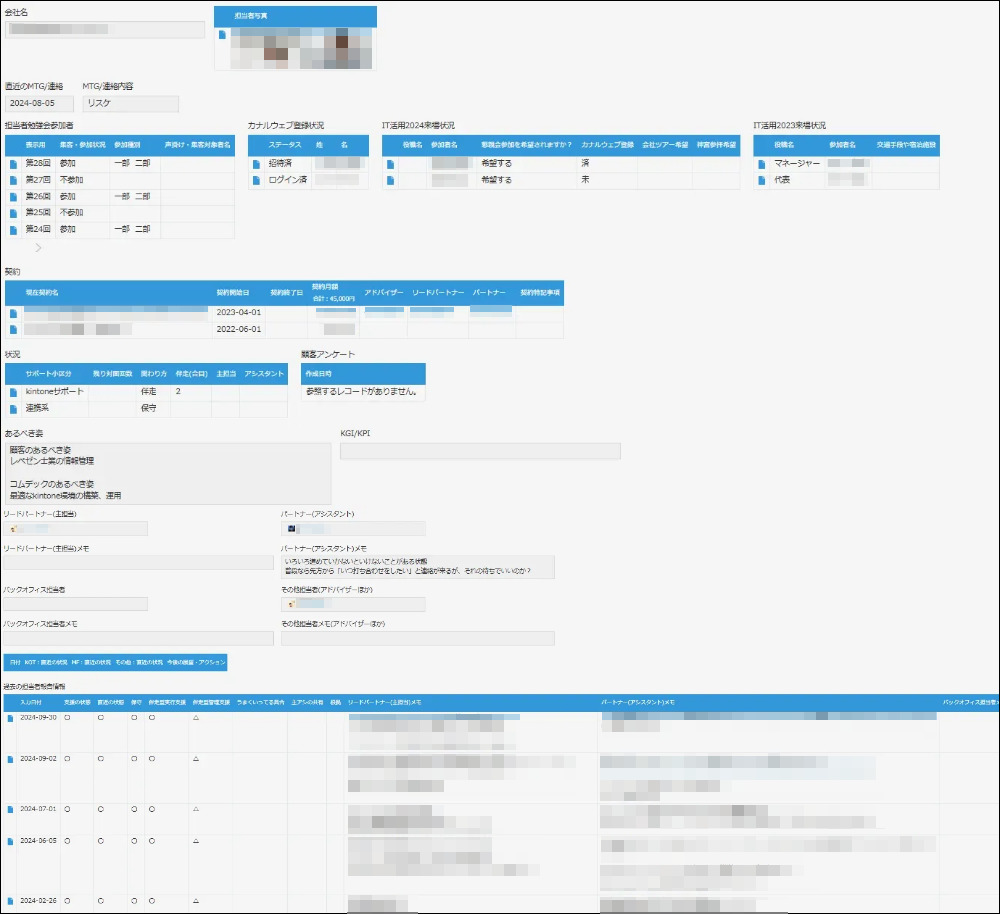Viewport: 1000px width, 914px height.
Task: Open record icon in カナルウェブ登録 未 row
Action: [390, 181]
